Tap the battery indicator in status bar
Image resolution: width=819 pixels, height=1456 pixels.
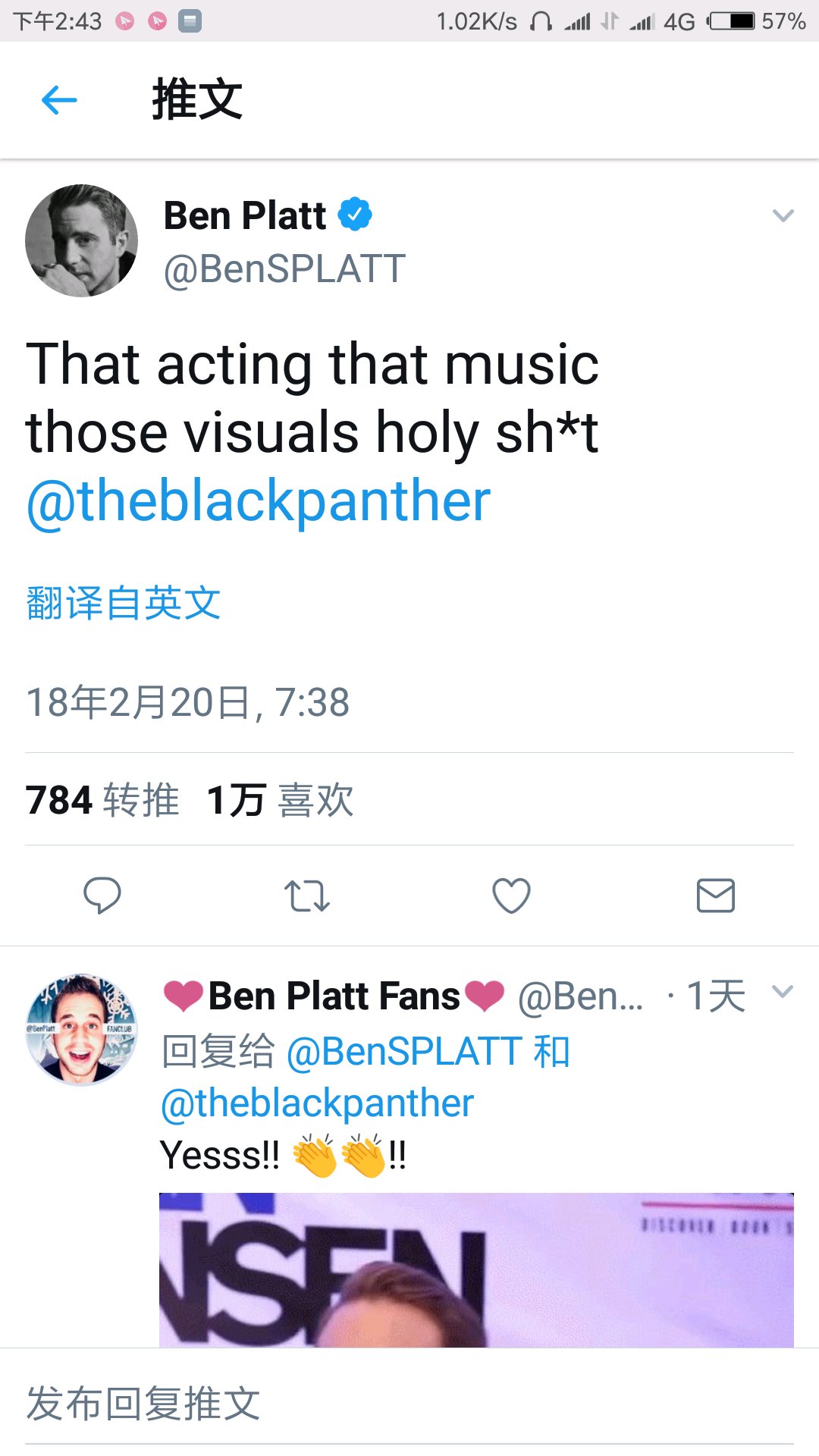click(x=732, y=21)
